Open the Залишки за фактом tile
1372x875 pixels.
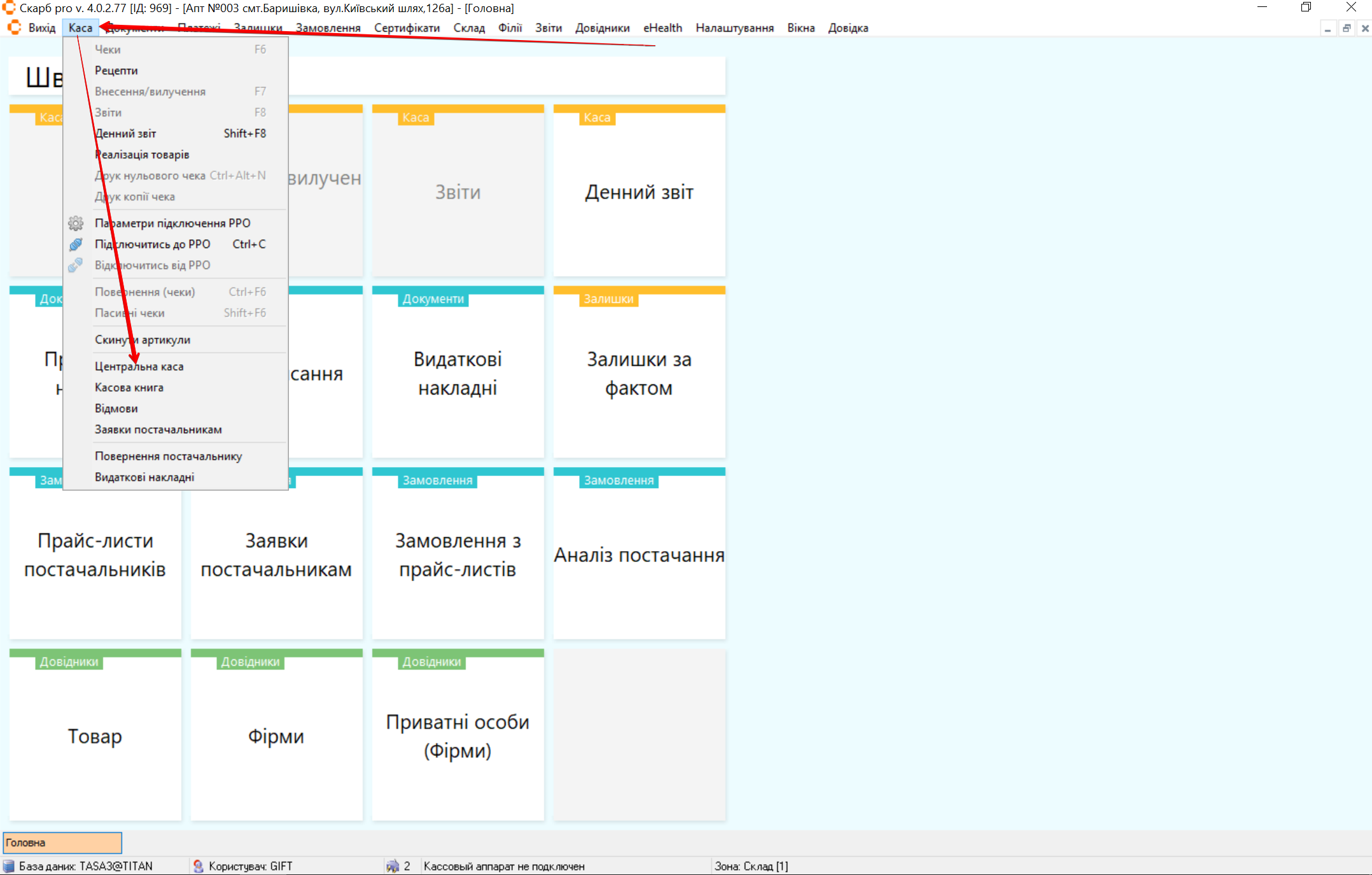point(639,374)
